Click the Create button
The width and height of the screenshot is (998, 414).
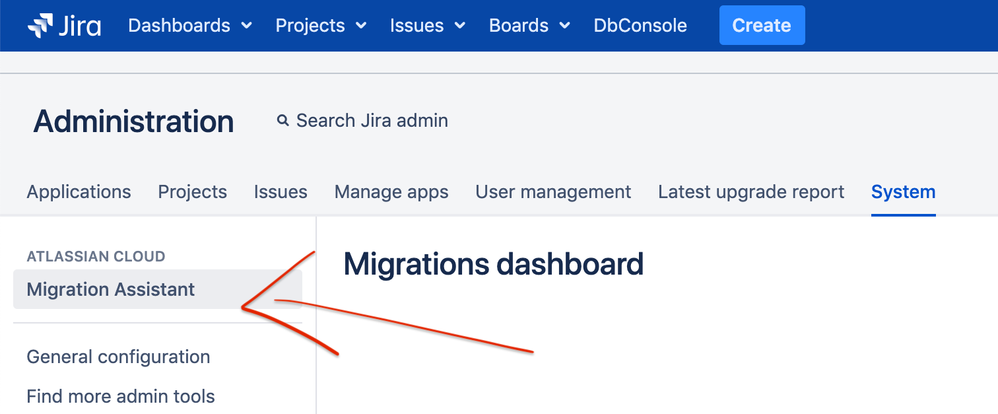[762, 25]
